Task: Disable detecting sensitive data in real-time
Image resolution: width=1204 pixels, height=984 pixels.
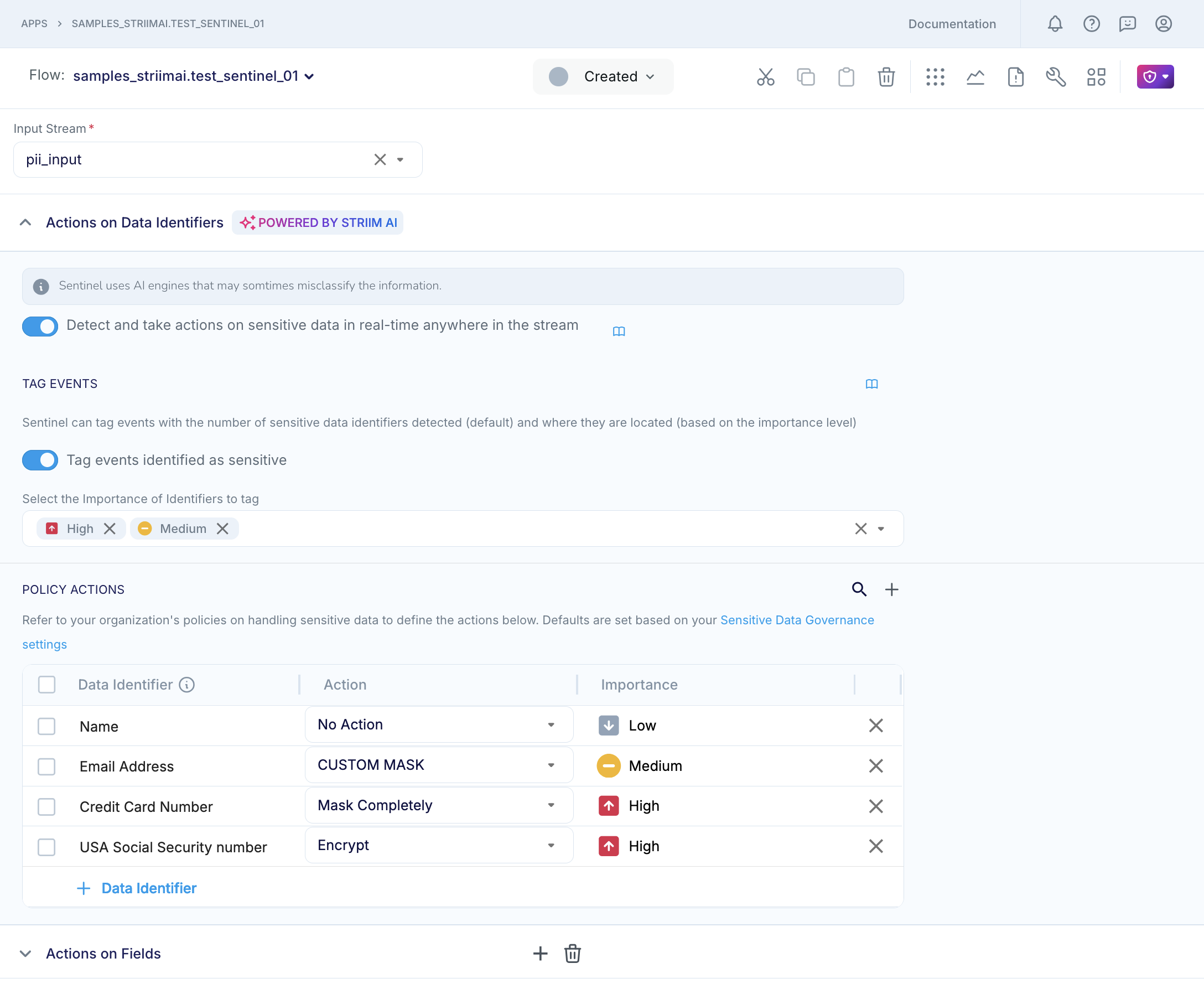Action: point(40,327)
